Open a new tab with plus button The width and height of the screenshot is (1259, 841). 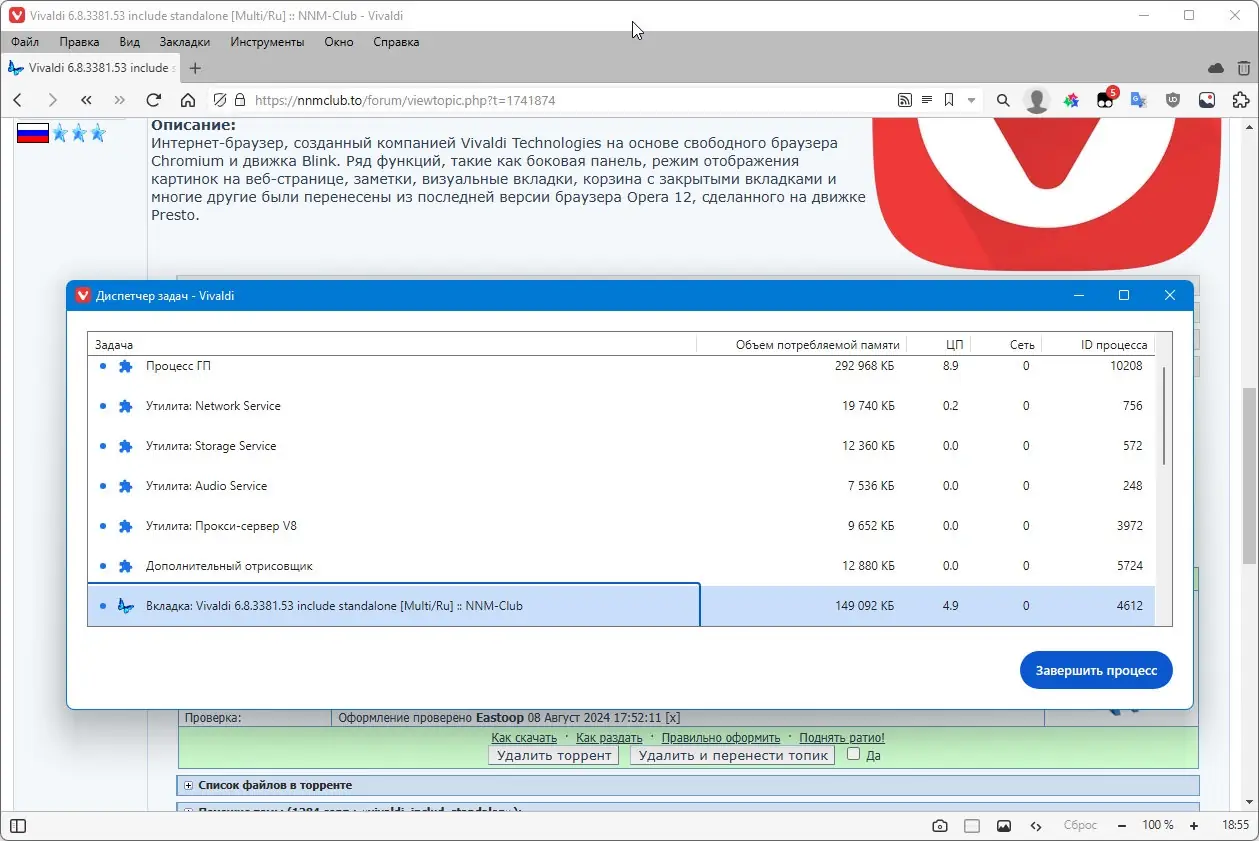[x=195, y=68]
